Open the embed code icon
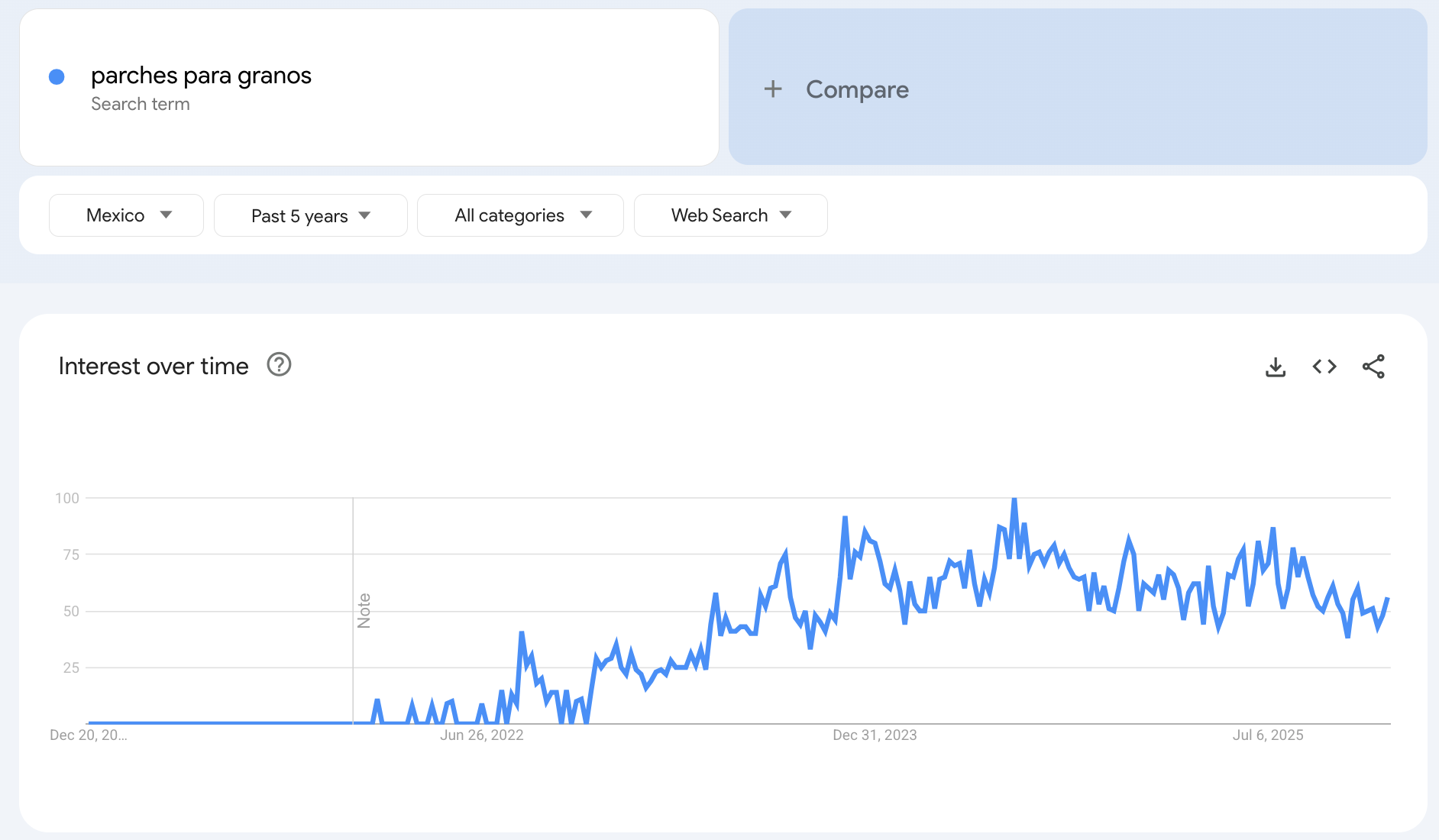The height and width of the screenshot is (840, 1439). point(1324,367)
